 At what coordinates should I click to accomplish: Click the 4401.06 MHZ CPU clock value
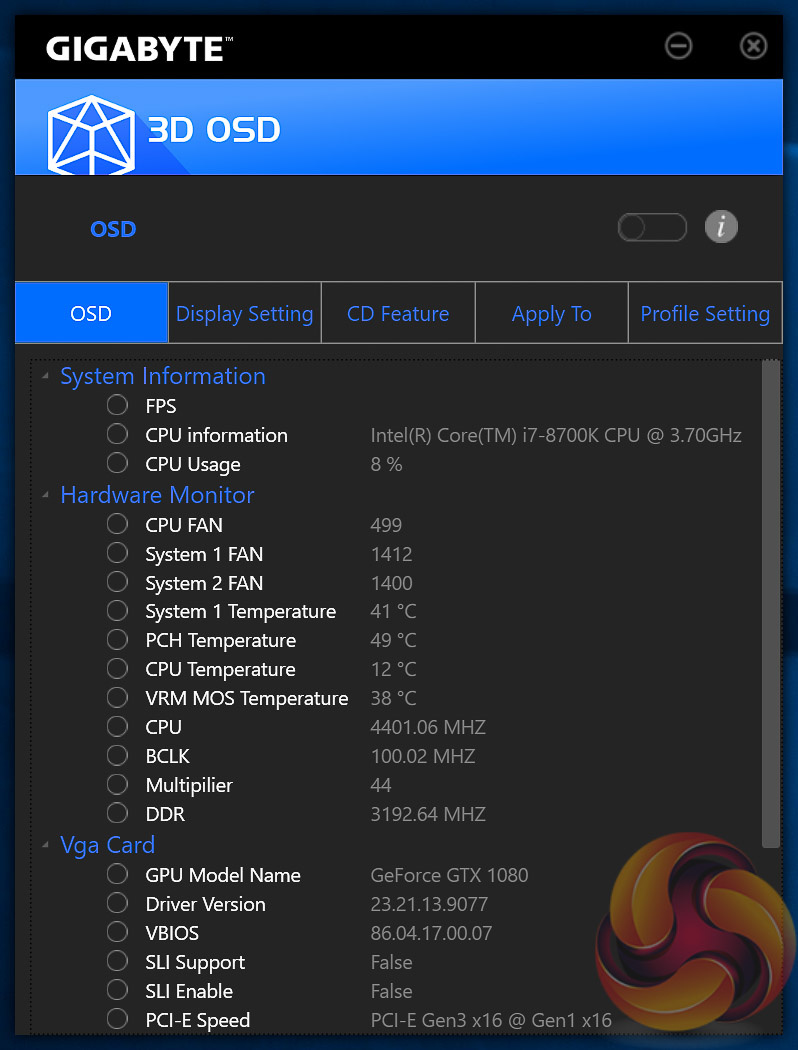428,727
